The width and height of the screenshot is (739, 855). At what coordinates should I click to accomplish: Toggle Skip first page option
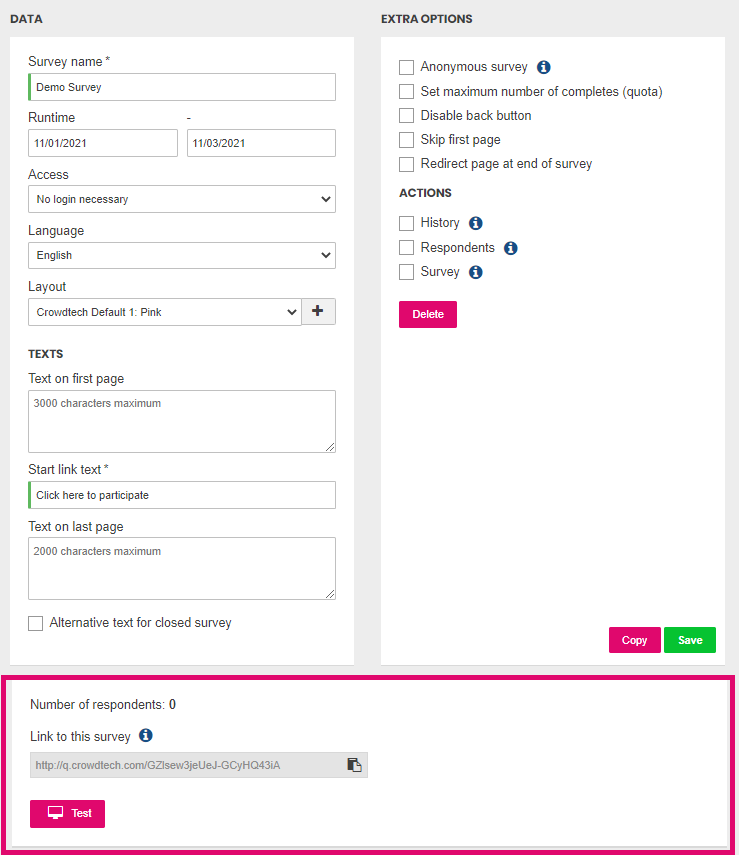[x=406, y=140]
